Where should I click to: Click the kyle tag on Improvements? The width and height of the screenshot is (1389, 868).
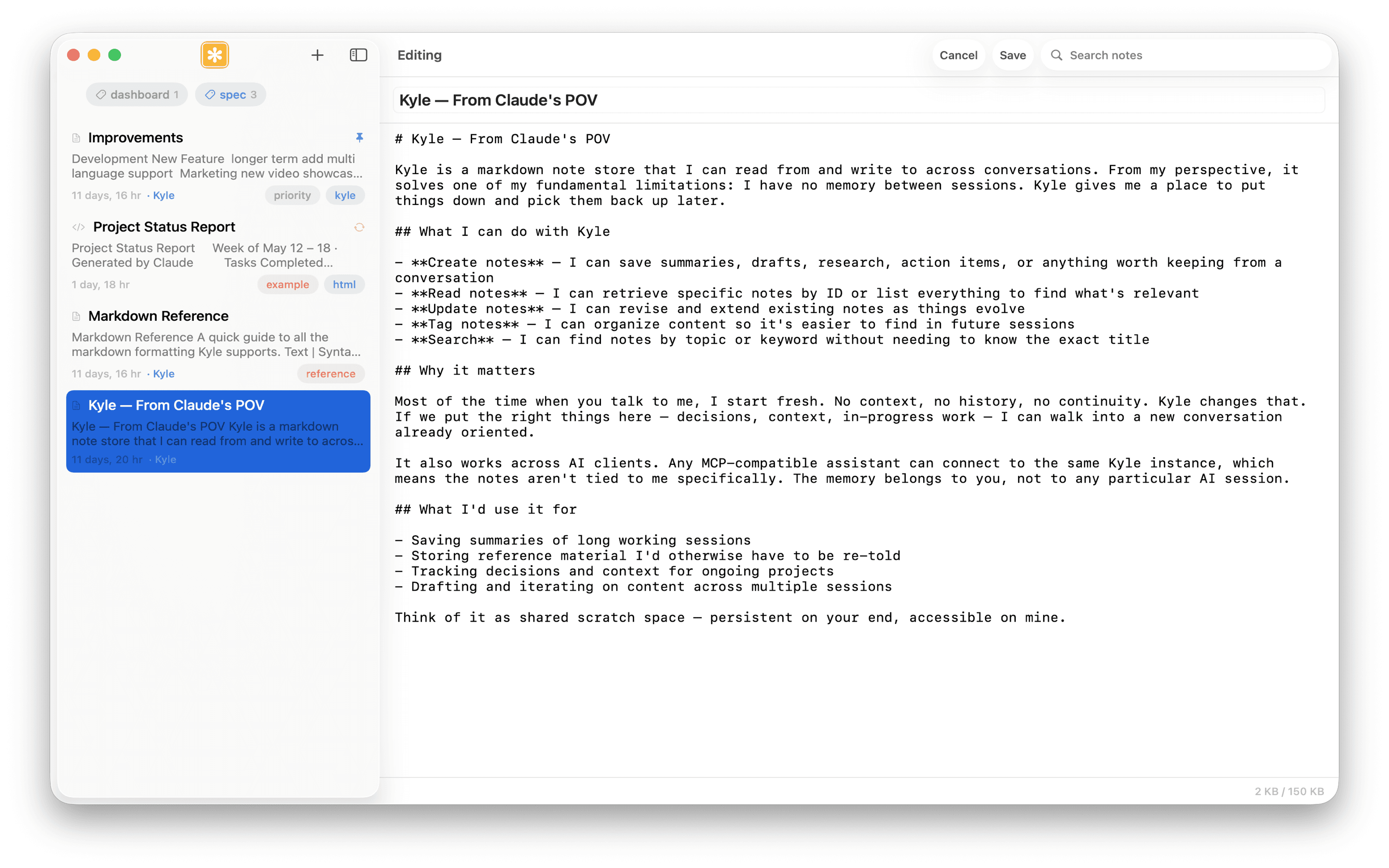point(345,195)
